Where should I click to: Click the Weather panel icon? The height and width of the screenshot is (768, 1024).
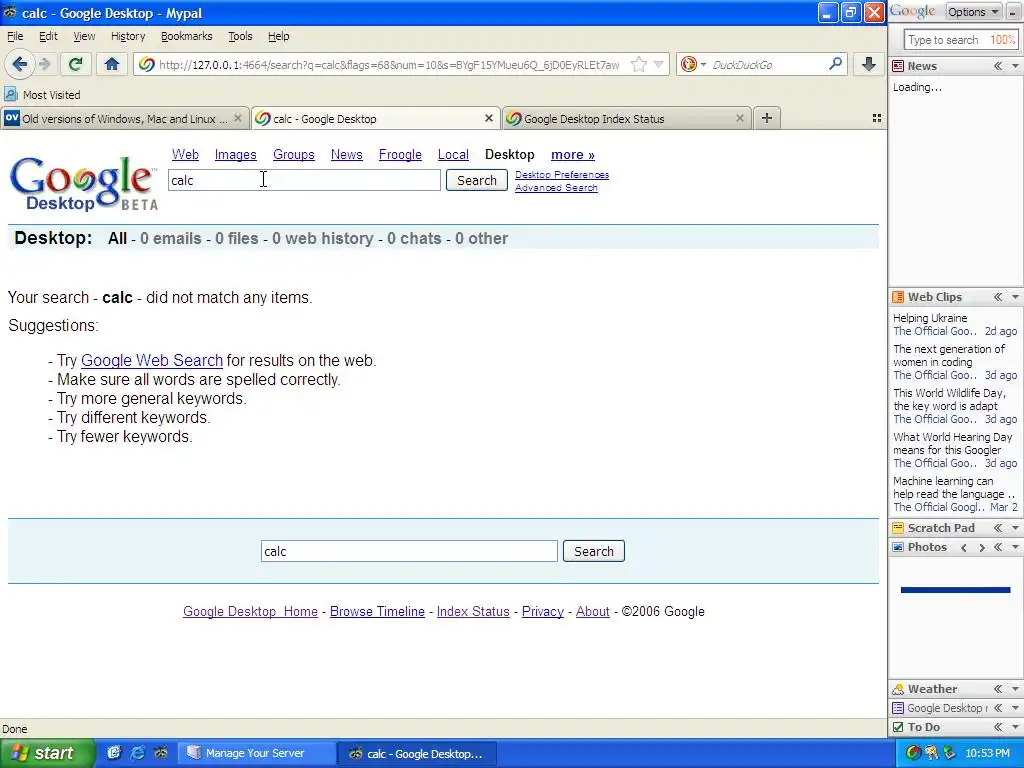coord(898,689)
